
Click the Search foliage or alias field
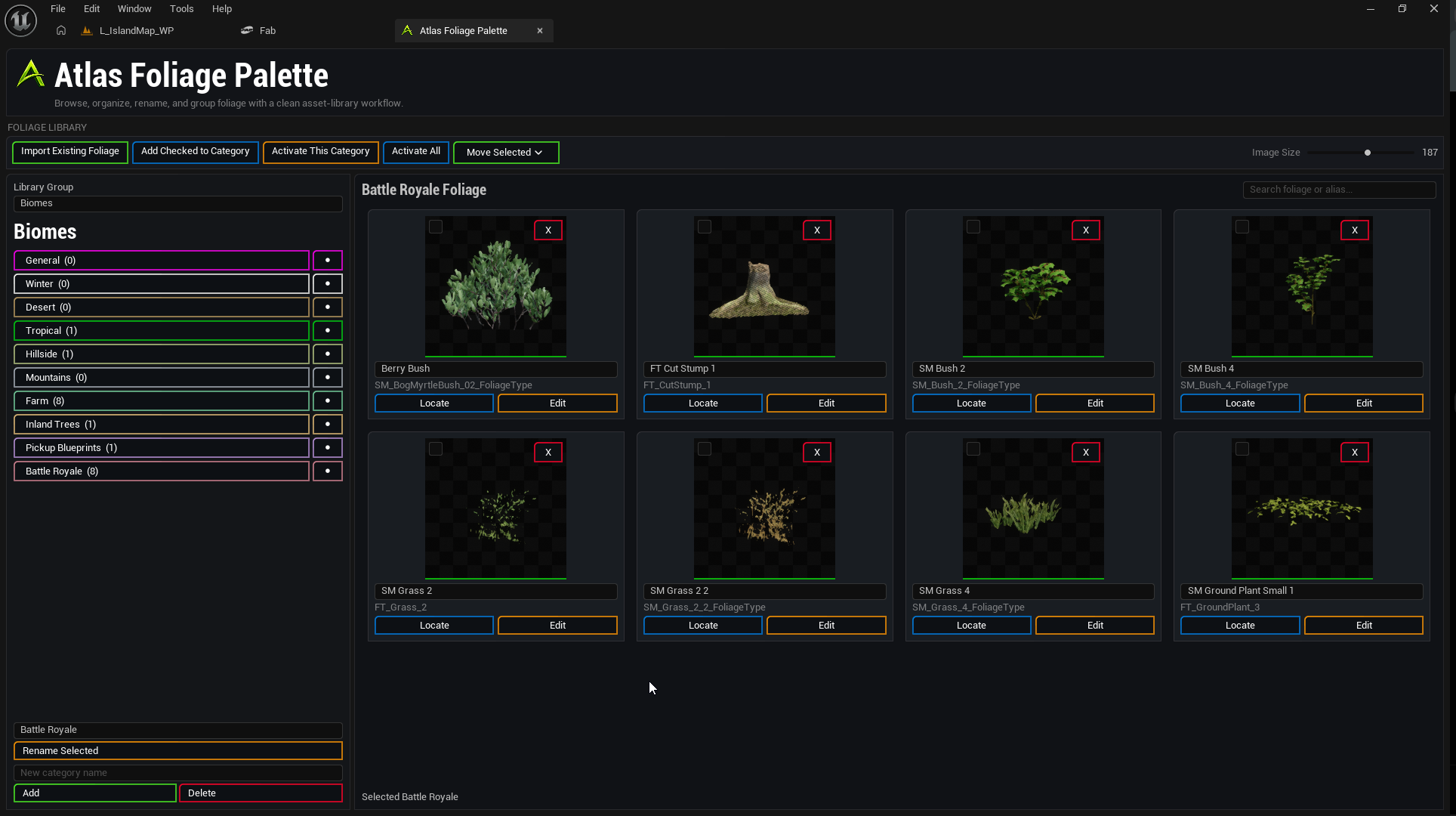[1339, 190]
